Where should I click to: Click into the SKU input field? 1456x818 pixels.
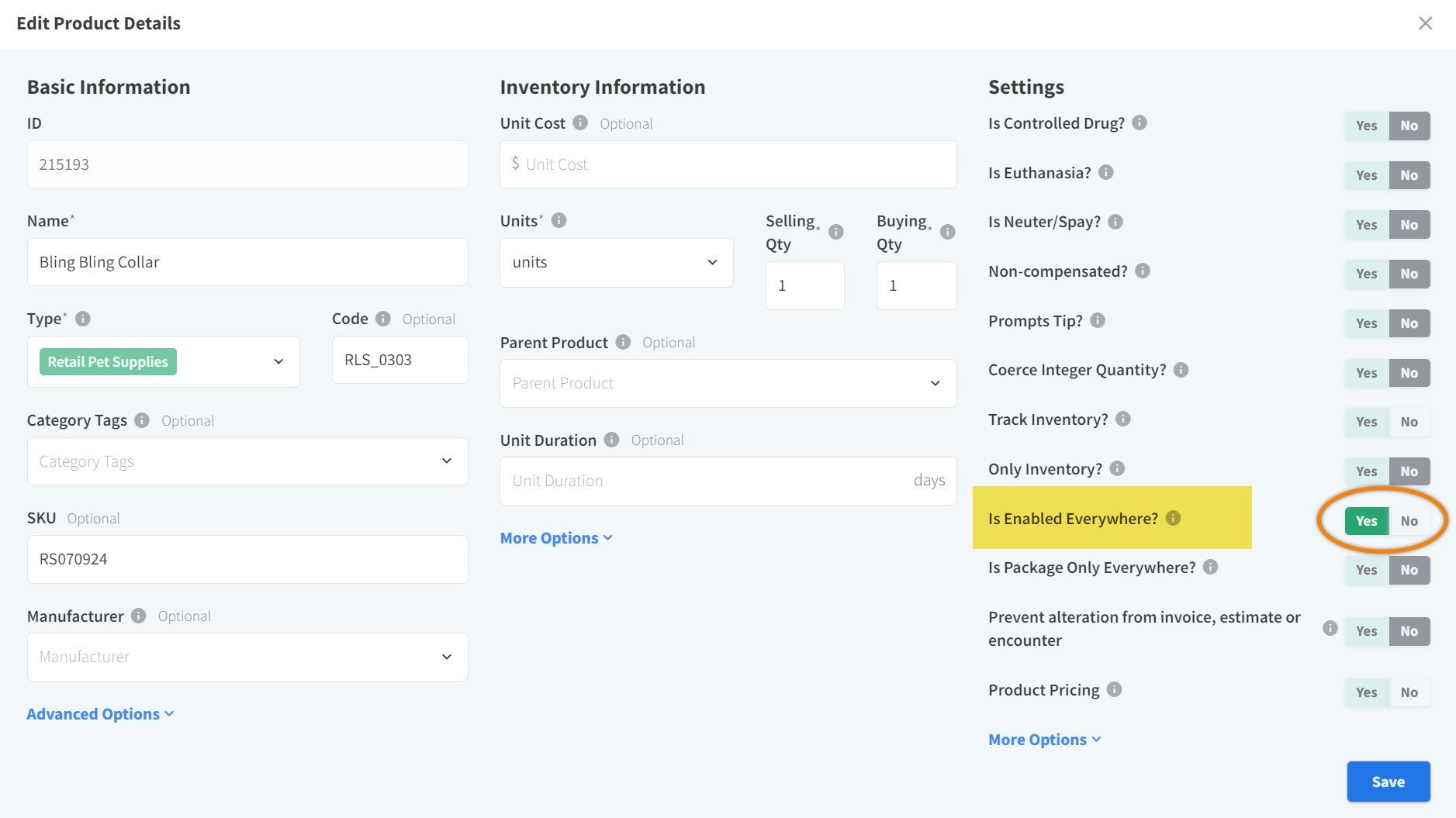pos(247,559)
